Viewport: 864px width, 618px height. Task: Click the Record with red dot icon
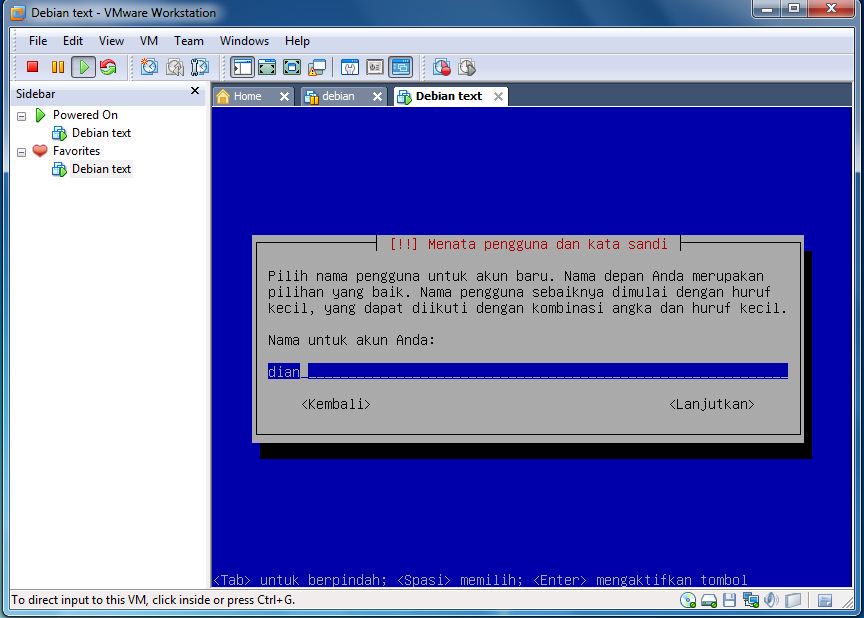coord(442,67)
